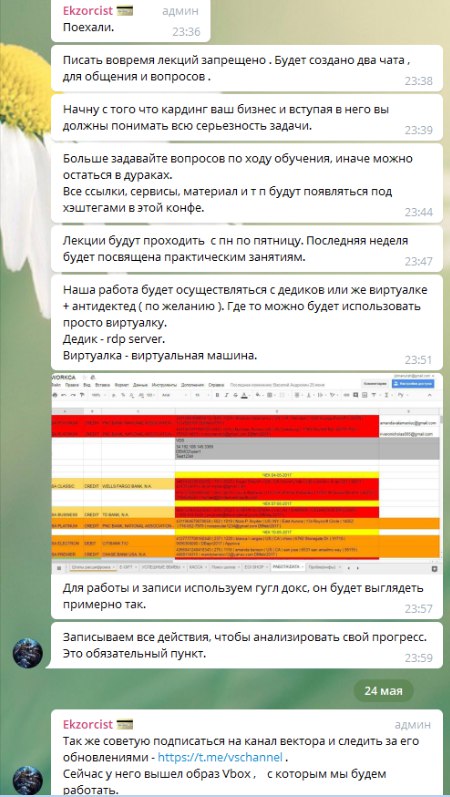The image size is (450, 797).
Task: Click the line "Дедик - rdp server."
Action: pyautogui.click(x=112, y=339)
